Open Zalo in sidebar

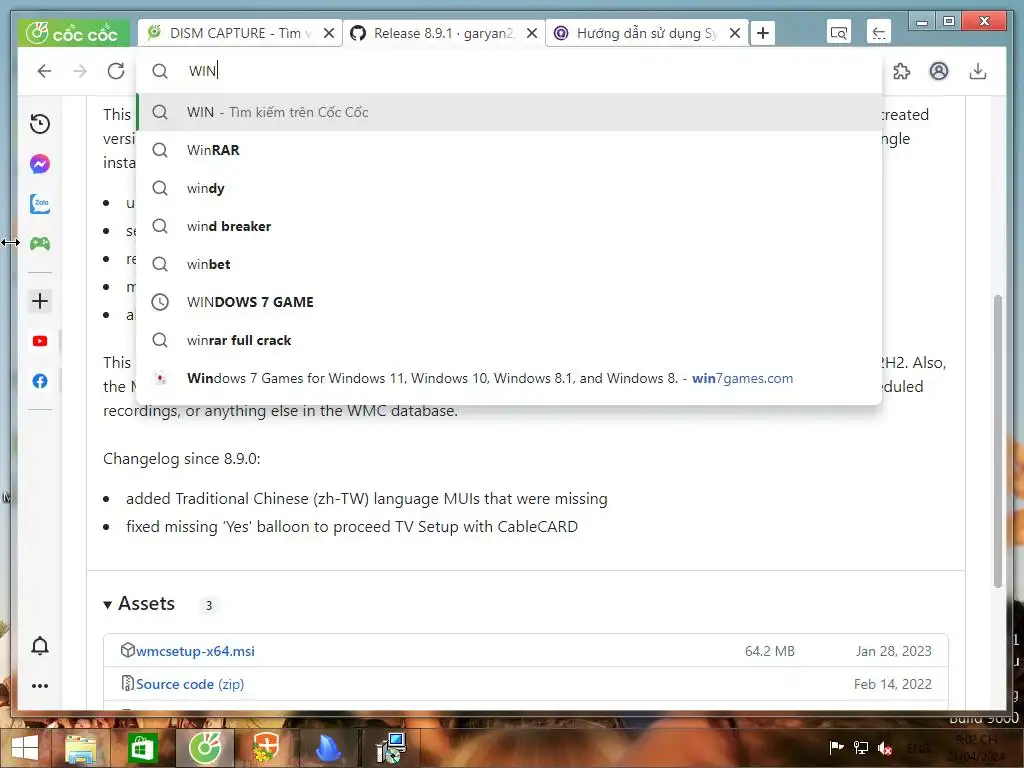pos(40,204)
